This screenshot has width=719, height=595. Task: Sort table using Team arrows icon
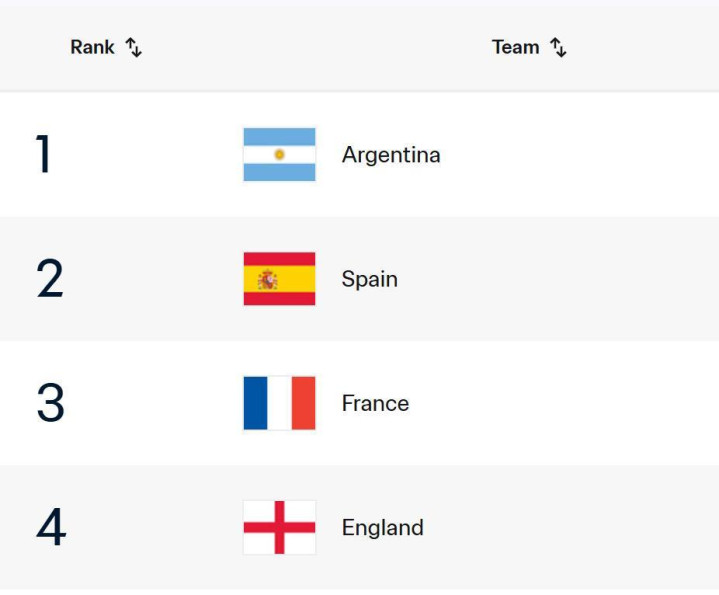(559, 47)
